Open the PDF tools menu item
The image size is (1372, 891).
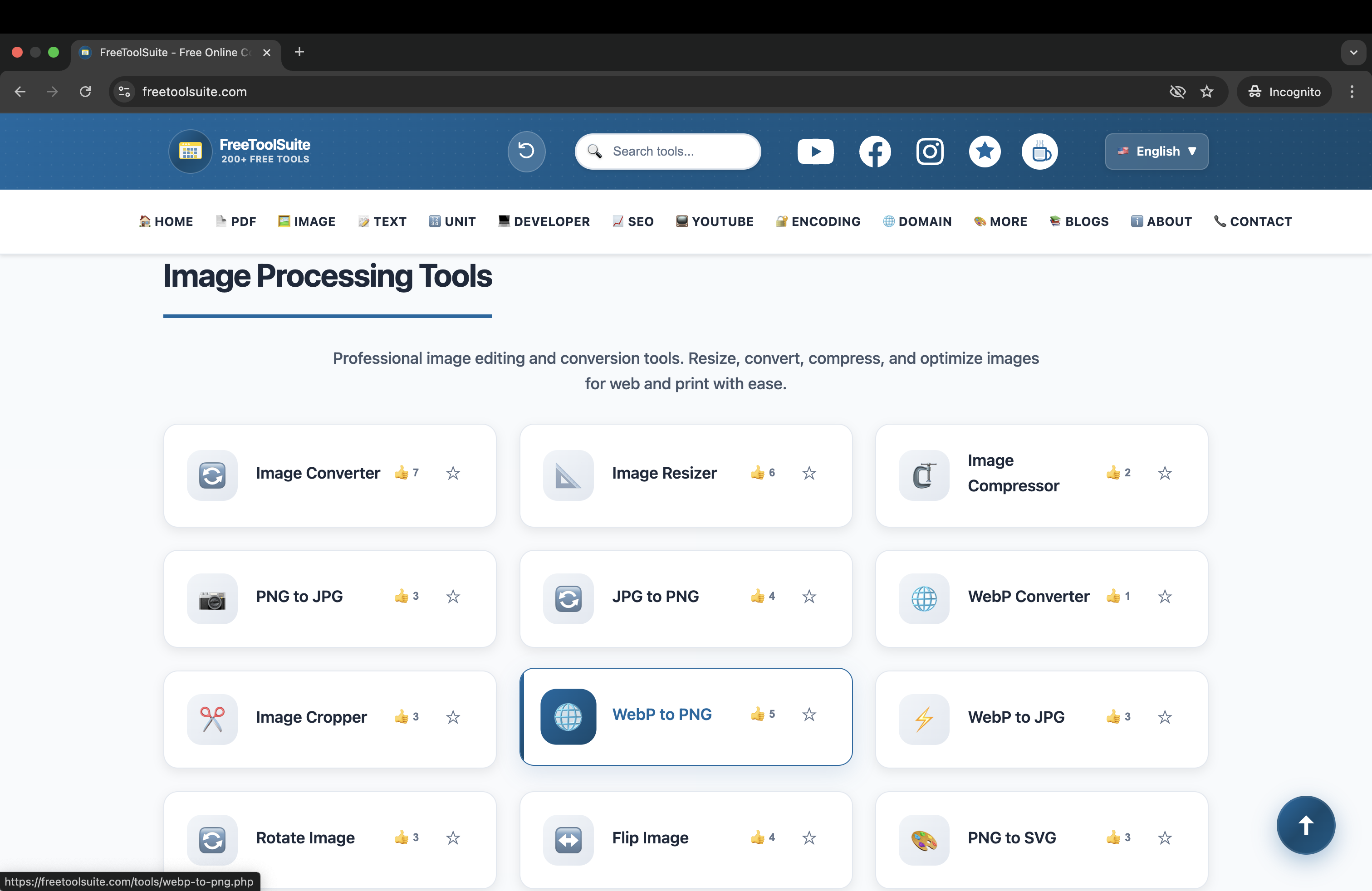point(236,221)
